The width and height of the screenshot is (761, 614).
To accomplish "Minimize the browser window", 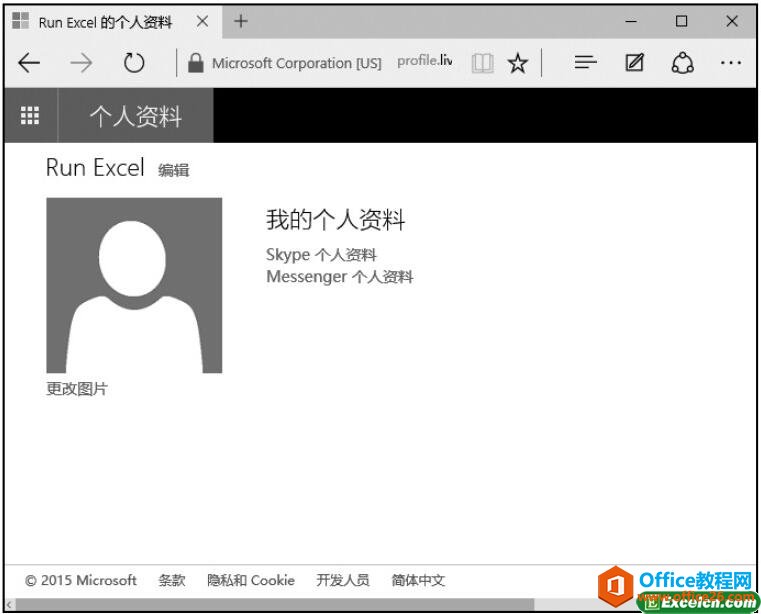I will tap(631, 21).
